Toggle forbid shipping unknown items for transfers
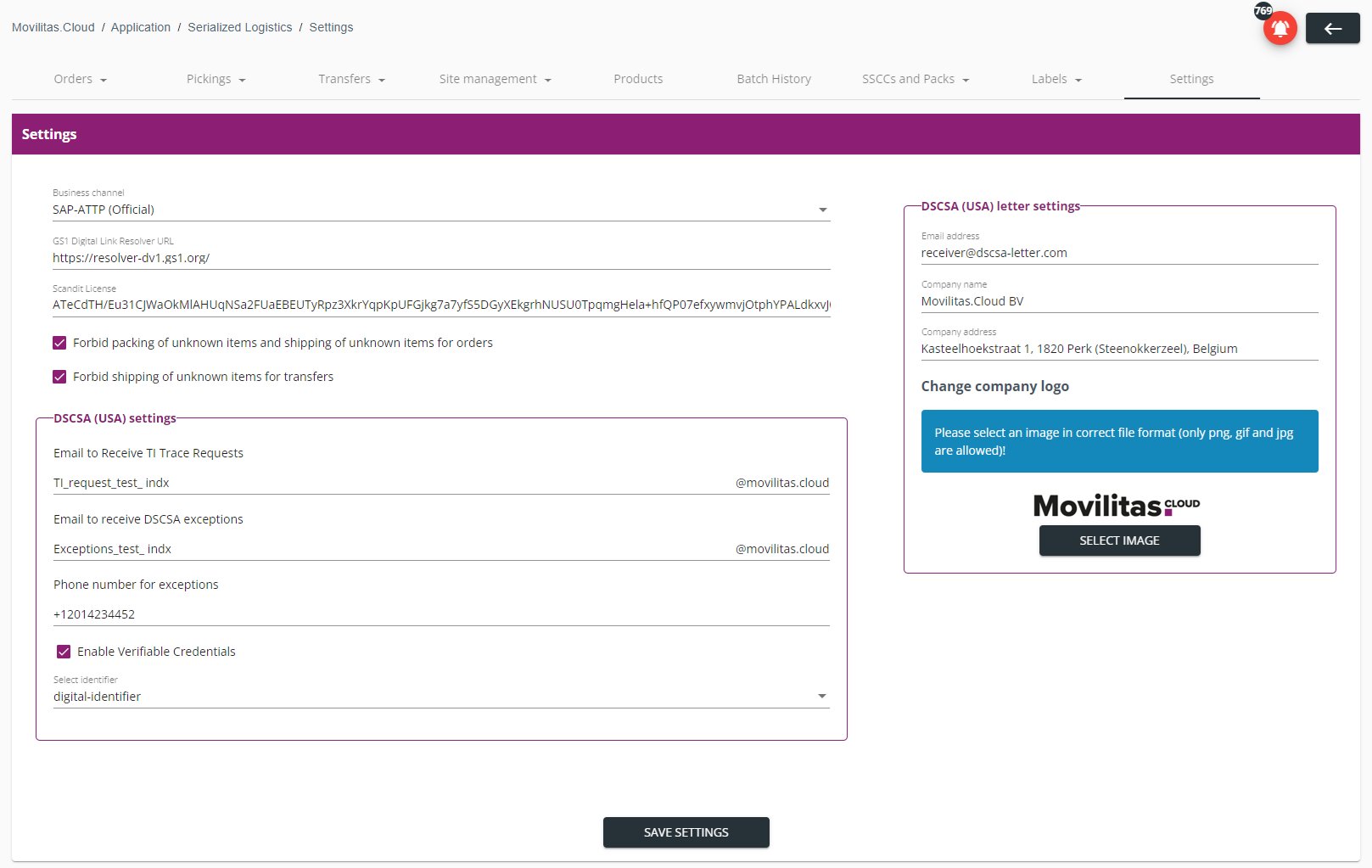The image size is (1372, 868). 59,377
